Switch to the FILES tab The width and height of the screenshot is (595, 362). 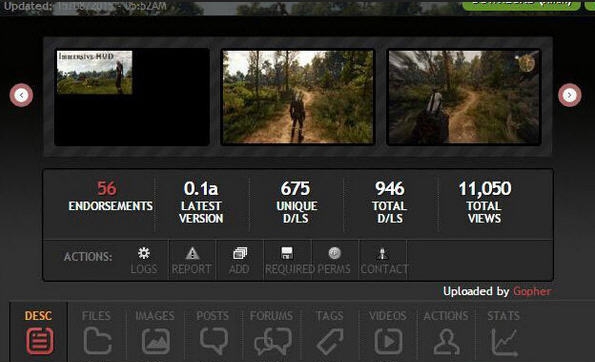[x=97, y=332]
